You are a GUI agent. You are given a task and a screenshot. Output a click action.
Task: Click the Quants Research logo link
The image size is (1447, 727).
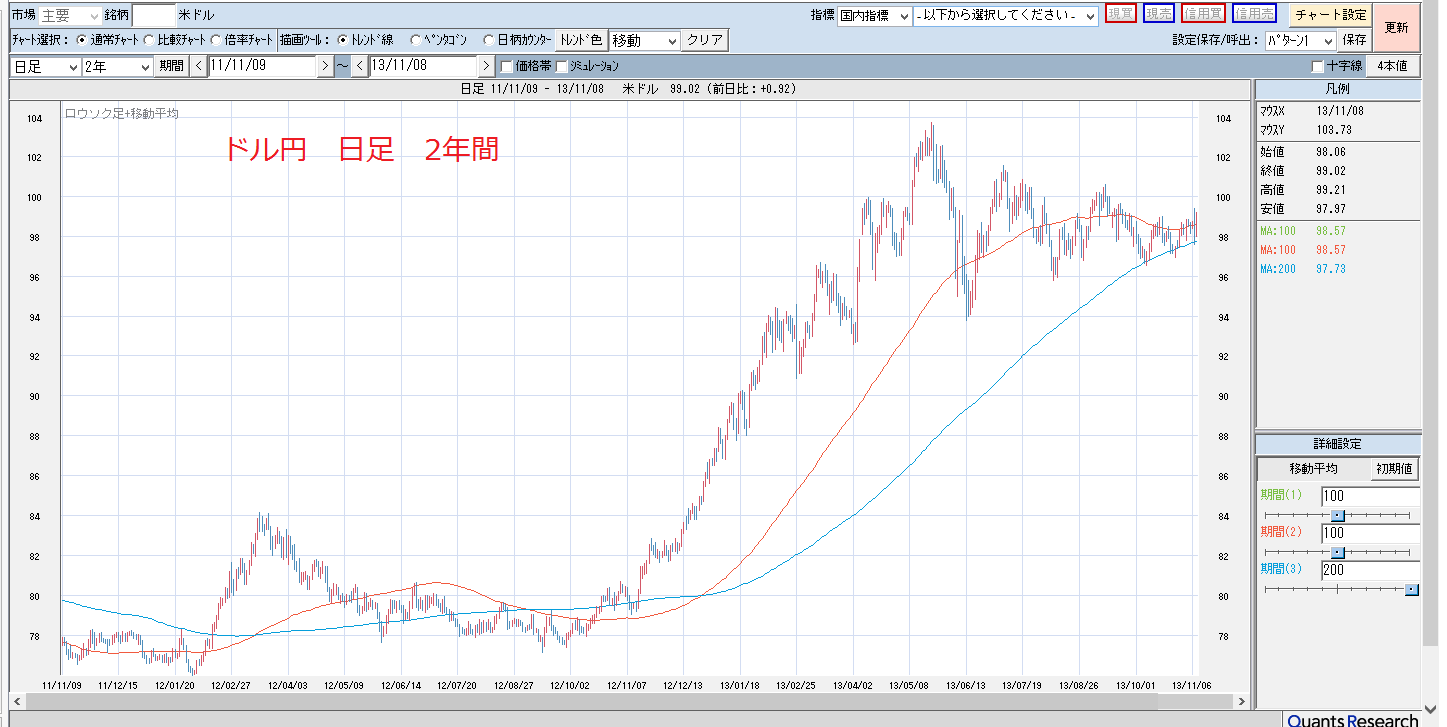click(x=1352, y=720)
